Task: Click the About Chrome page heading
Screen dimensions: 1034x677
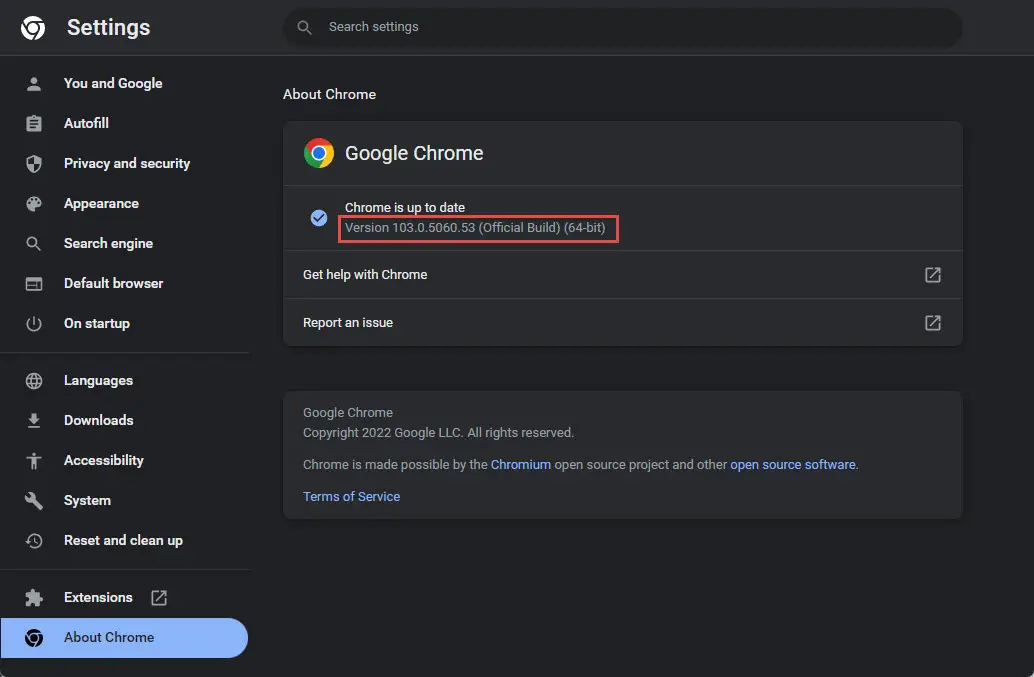Action: [329, 94]
